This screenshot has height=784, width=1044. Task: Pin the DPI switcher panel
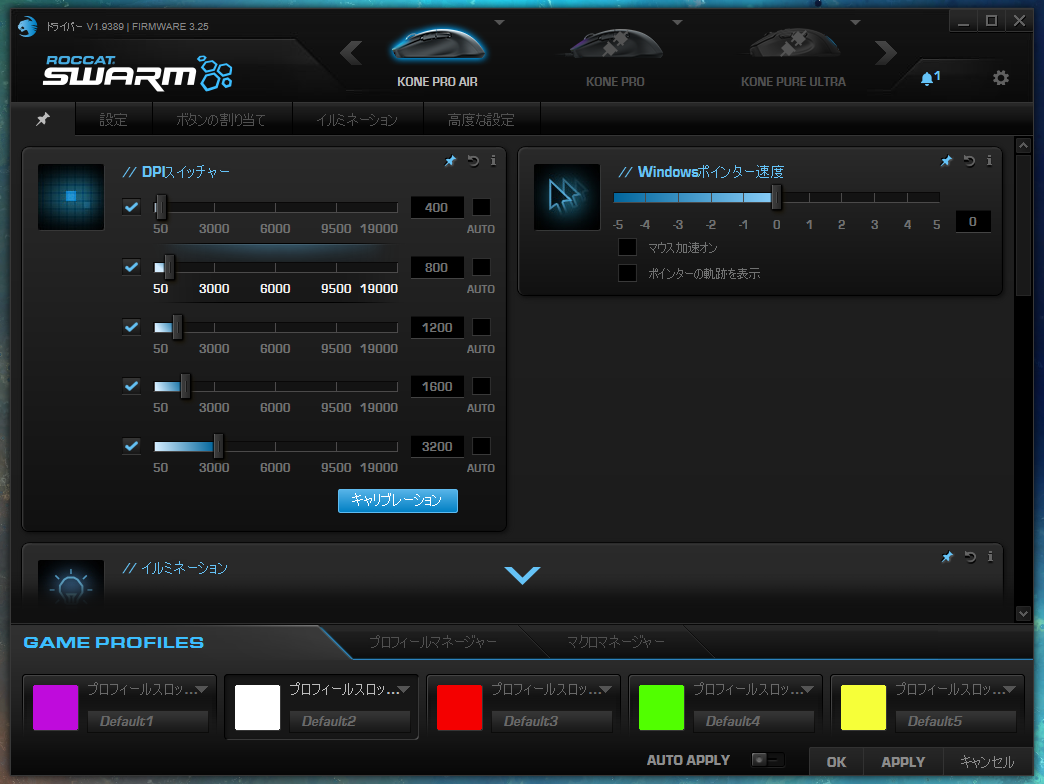point(451,160)
